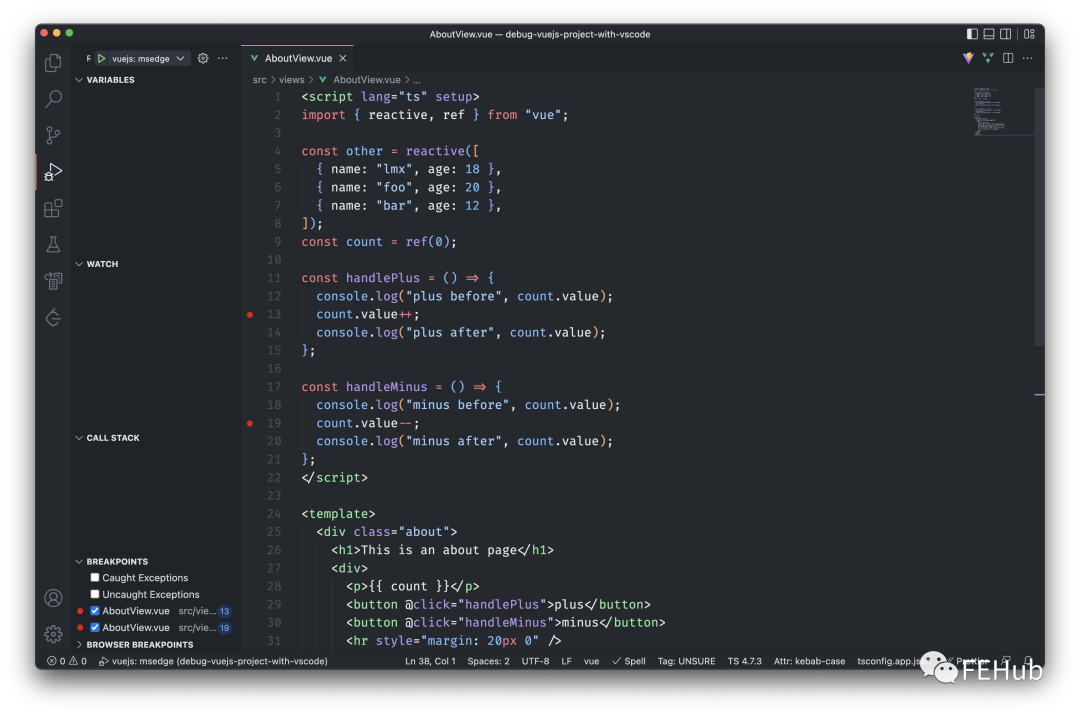Click views in the breadcrumb bar
Image resolution: width=1080 pixels, height=716 pixels.
291,79
